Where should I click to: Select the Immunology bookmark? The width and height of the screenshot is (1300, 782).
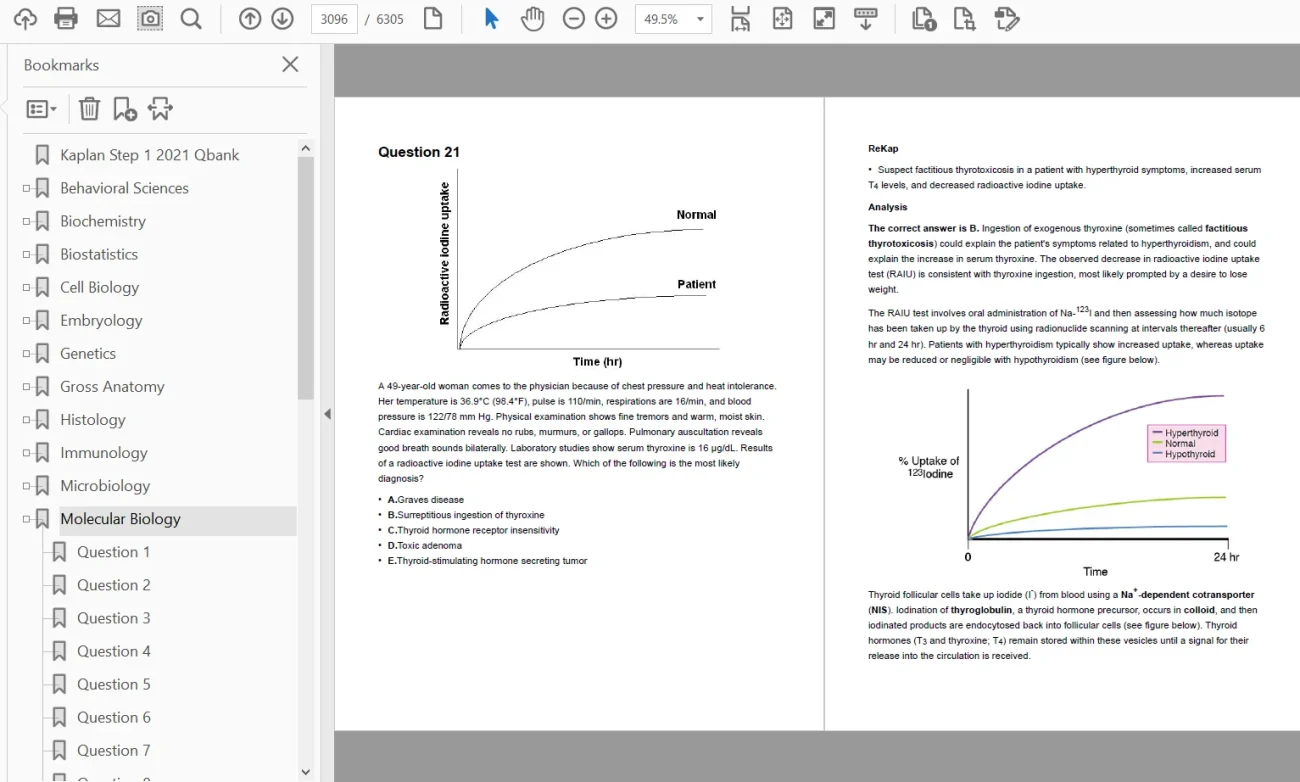tap(103, 453)
